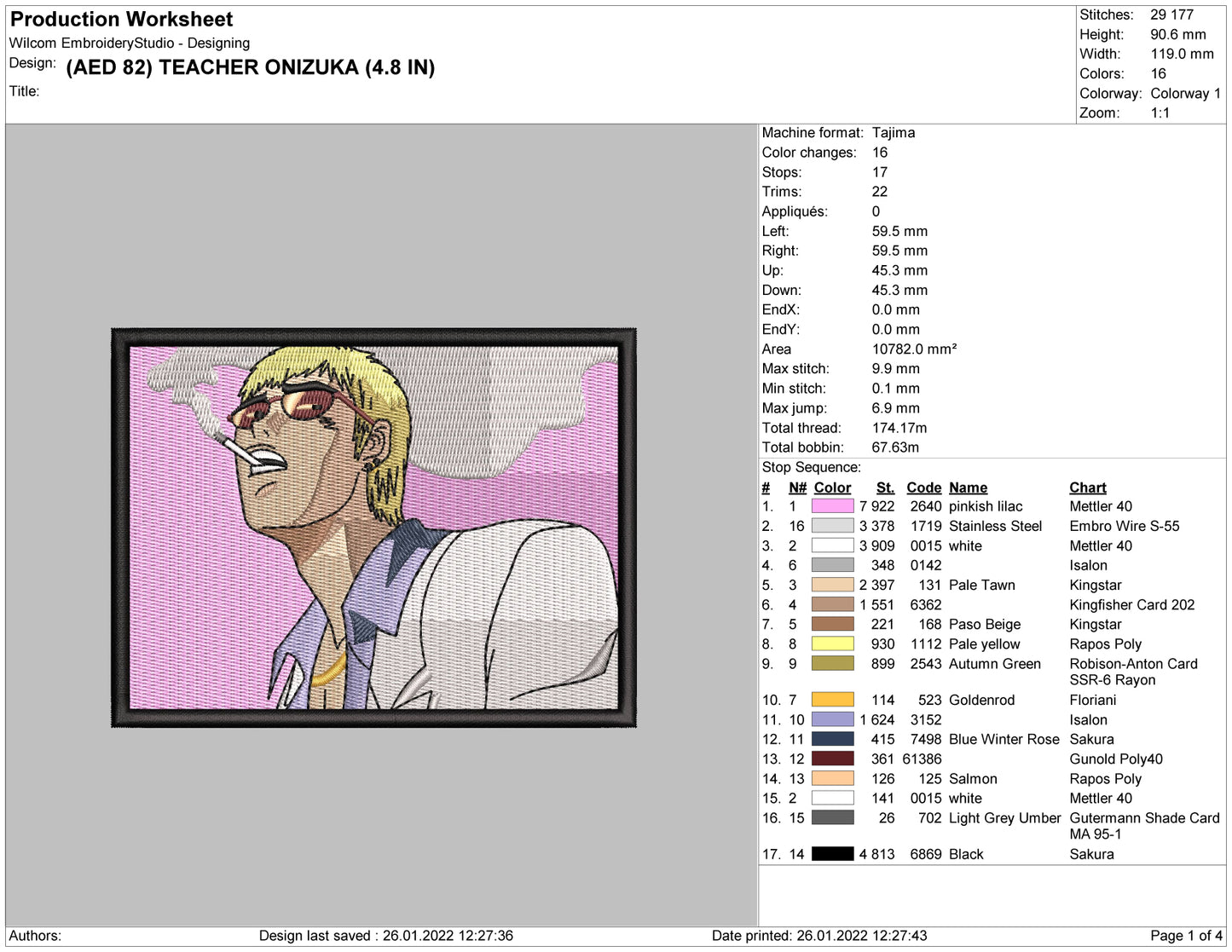
Task: Click the embroidered Onizuka design preview
Action: [373, 528]
